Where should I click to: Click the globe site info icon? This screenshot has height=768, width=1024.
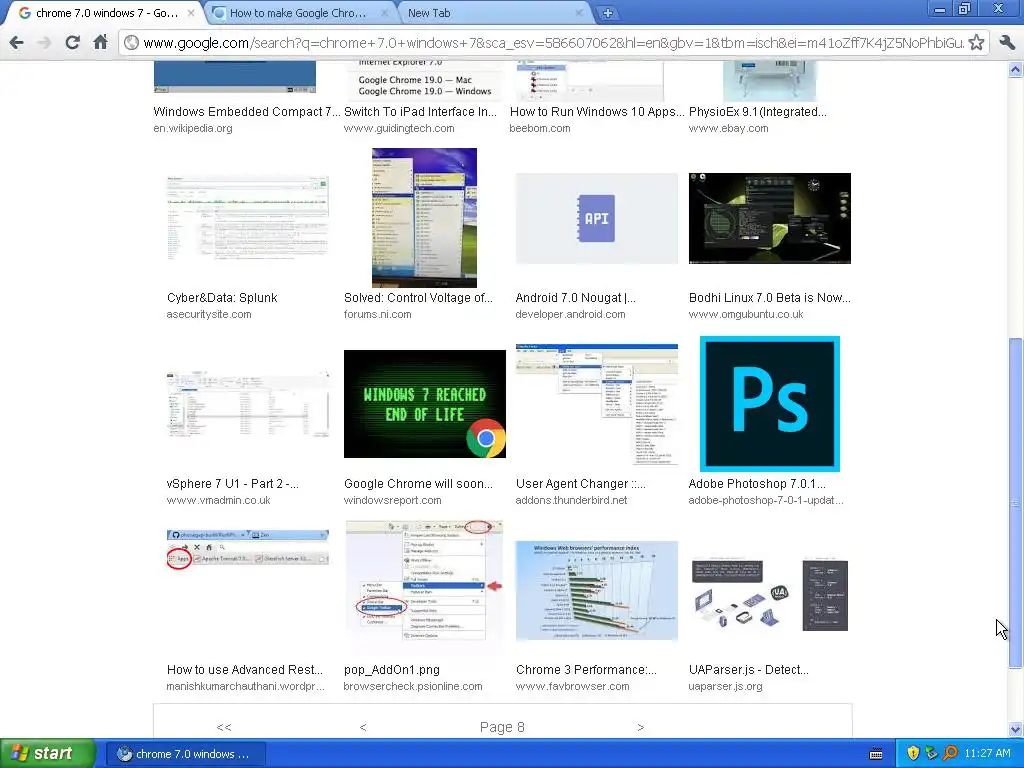tap(131, 43)
